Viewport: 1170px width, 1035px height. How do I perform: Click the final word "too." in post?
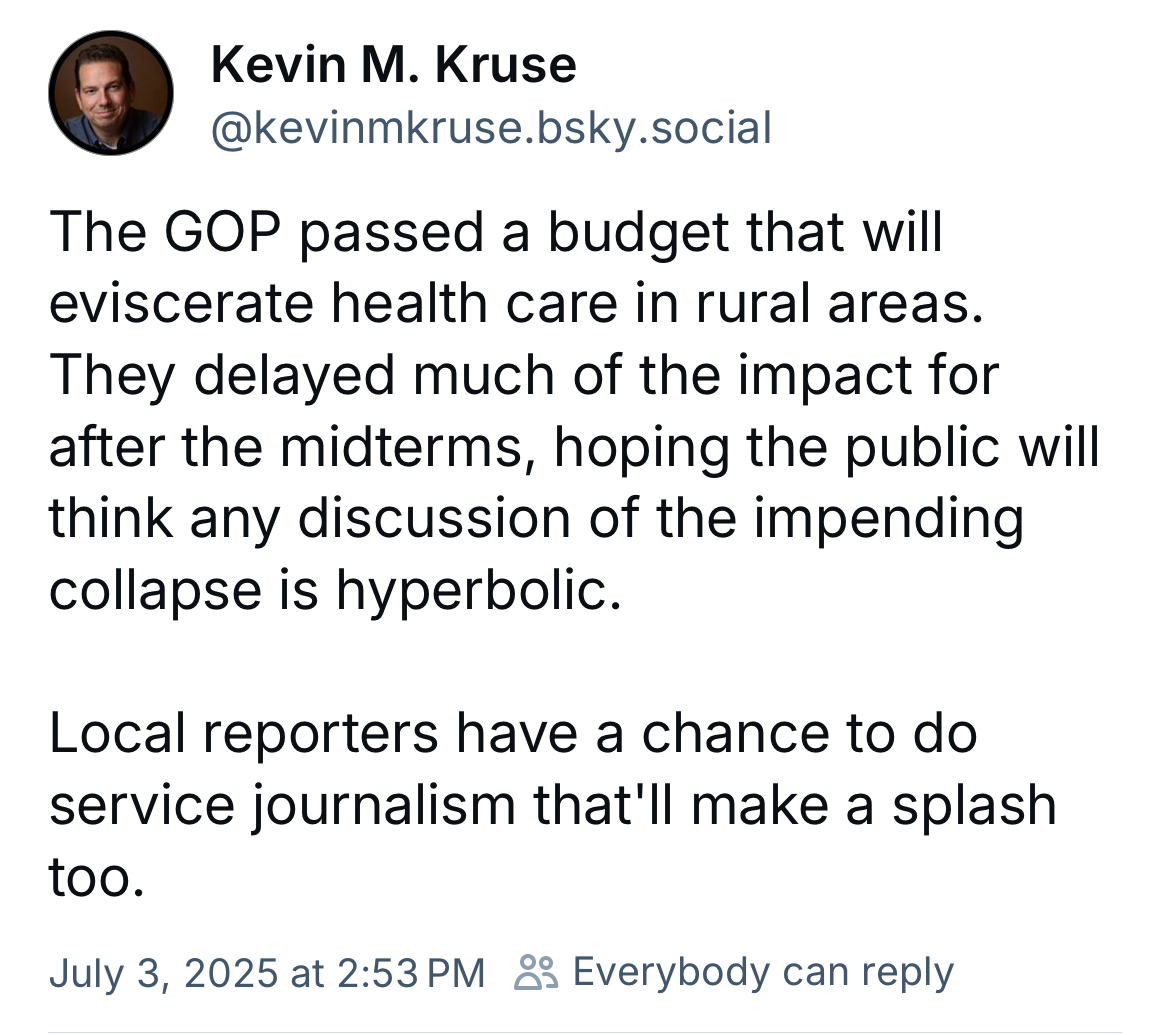point(90,878)
